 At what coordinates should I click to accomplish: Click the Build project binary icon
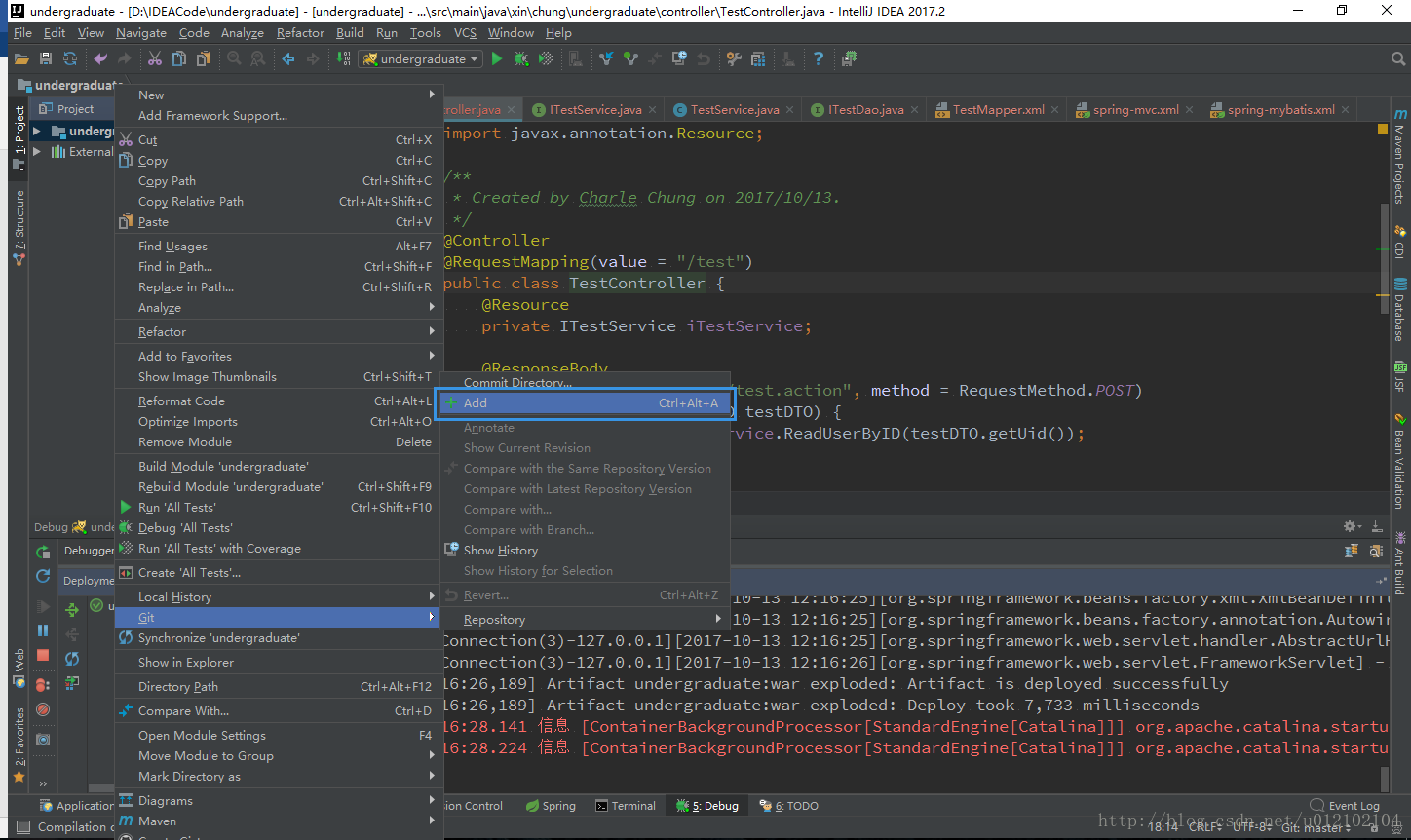click(x=343, y=59)
